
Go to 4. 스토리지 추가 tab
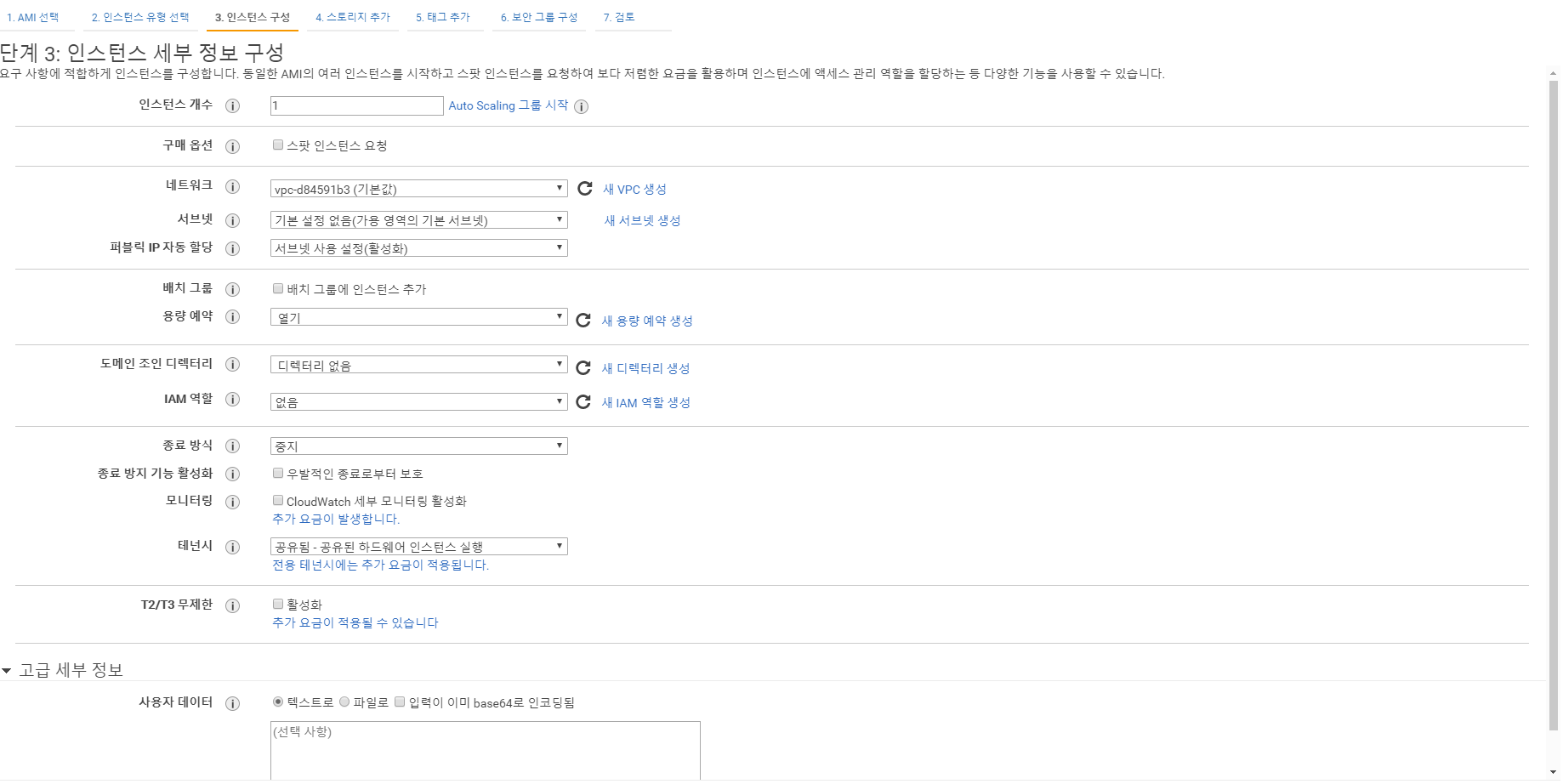point(353,17)
